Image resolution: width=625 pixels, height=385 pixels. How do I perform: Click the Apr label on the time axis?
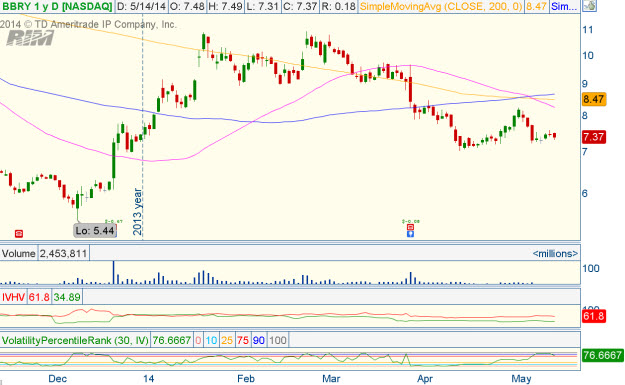point(425,379)
